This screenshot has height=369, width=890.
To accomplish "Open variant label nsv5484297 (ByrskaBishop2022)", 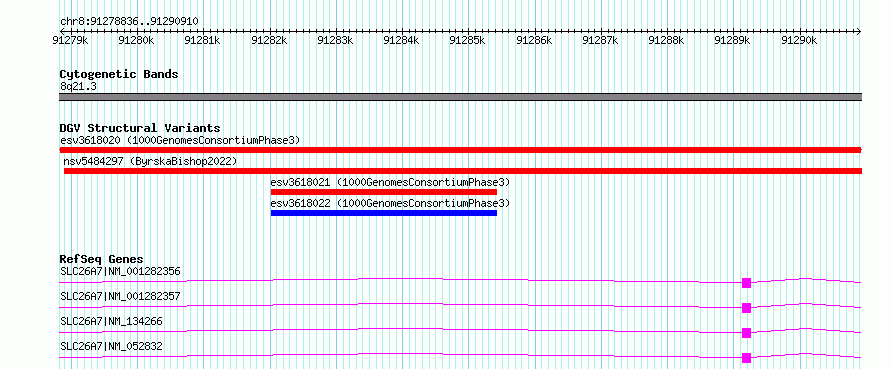I will click(150, 161).
